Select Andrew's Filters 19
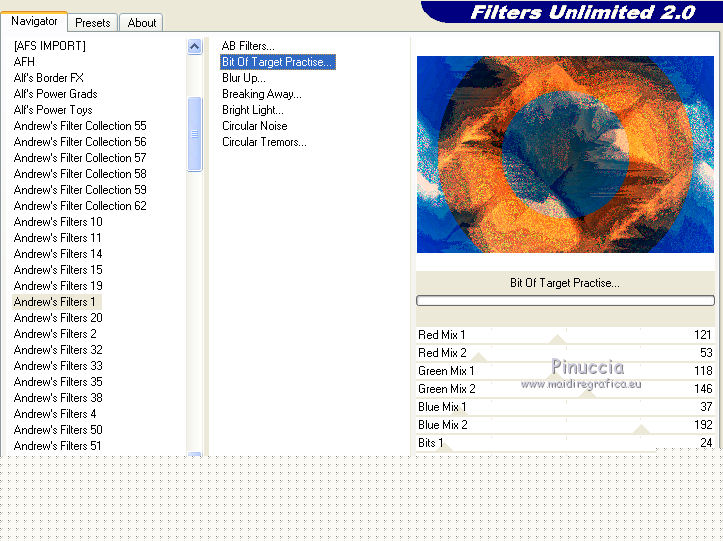723x541 pixels. 58,286
